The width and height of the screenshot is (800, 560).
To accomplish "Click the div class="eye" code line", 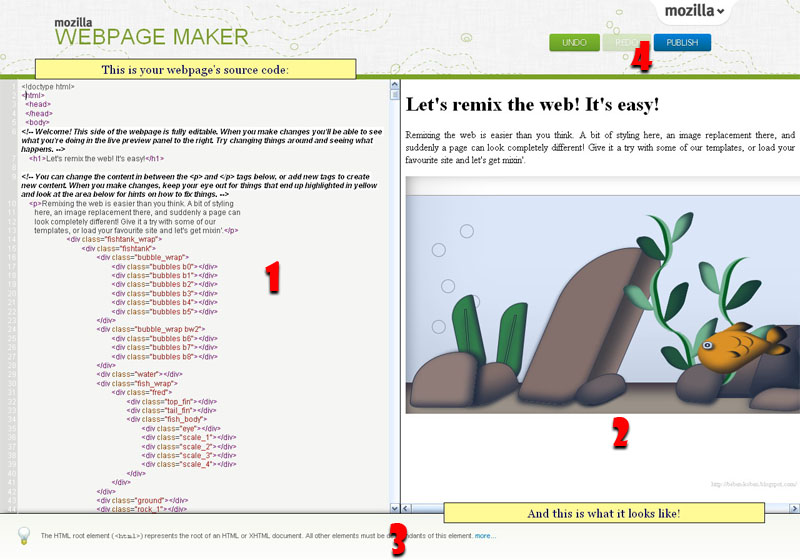I will (181, 429).
